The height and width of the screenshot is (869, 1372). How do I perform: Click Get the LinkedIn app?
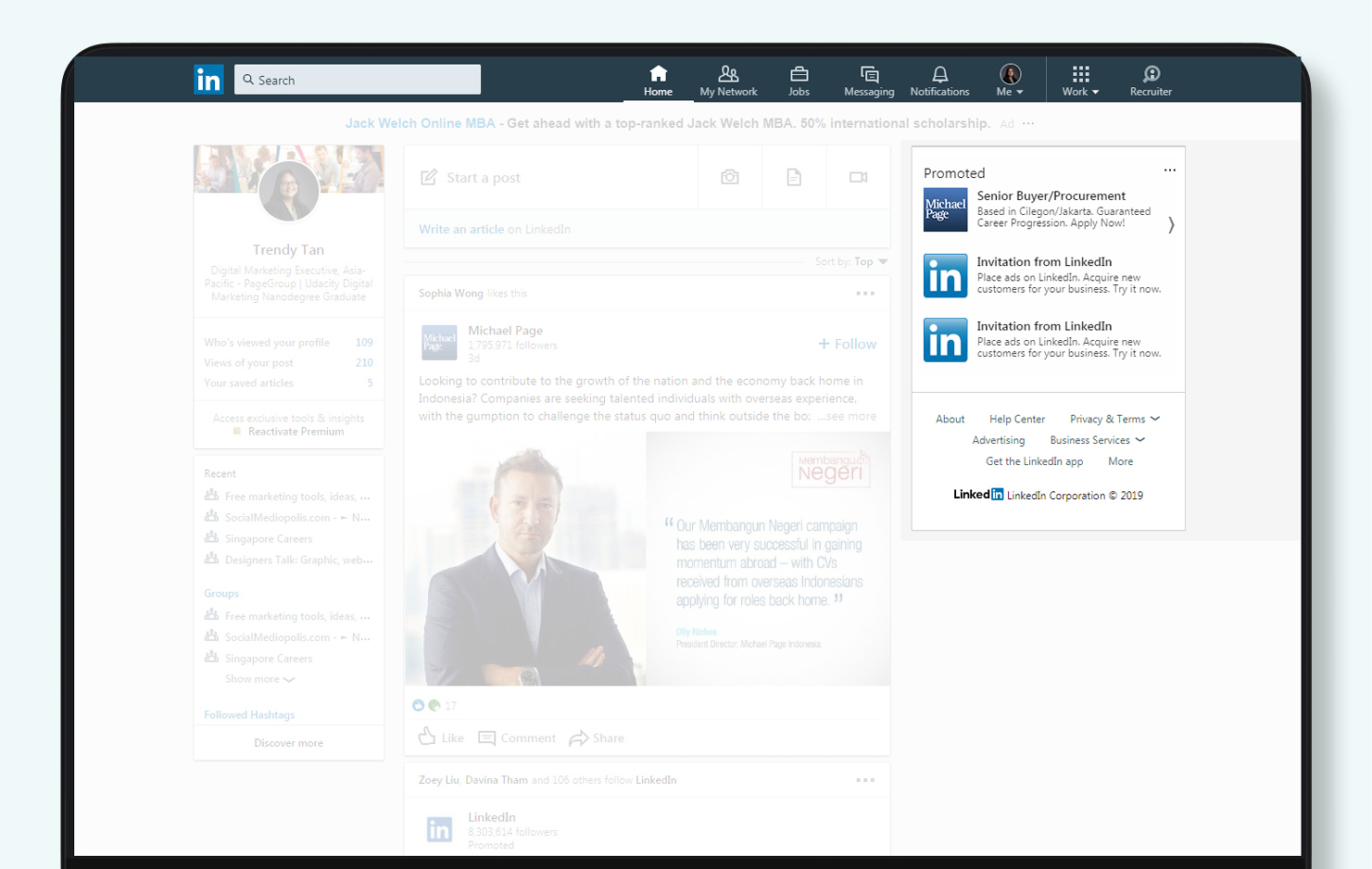[x=1034, y=462]
